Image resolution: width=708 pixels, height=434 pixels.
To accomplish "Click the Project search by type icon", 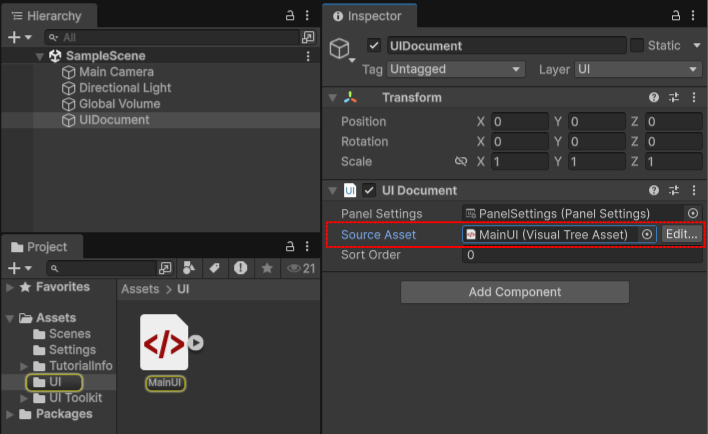I will pyautogui.click(x=189, y=268).
